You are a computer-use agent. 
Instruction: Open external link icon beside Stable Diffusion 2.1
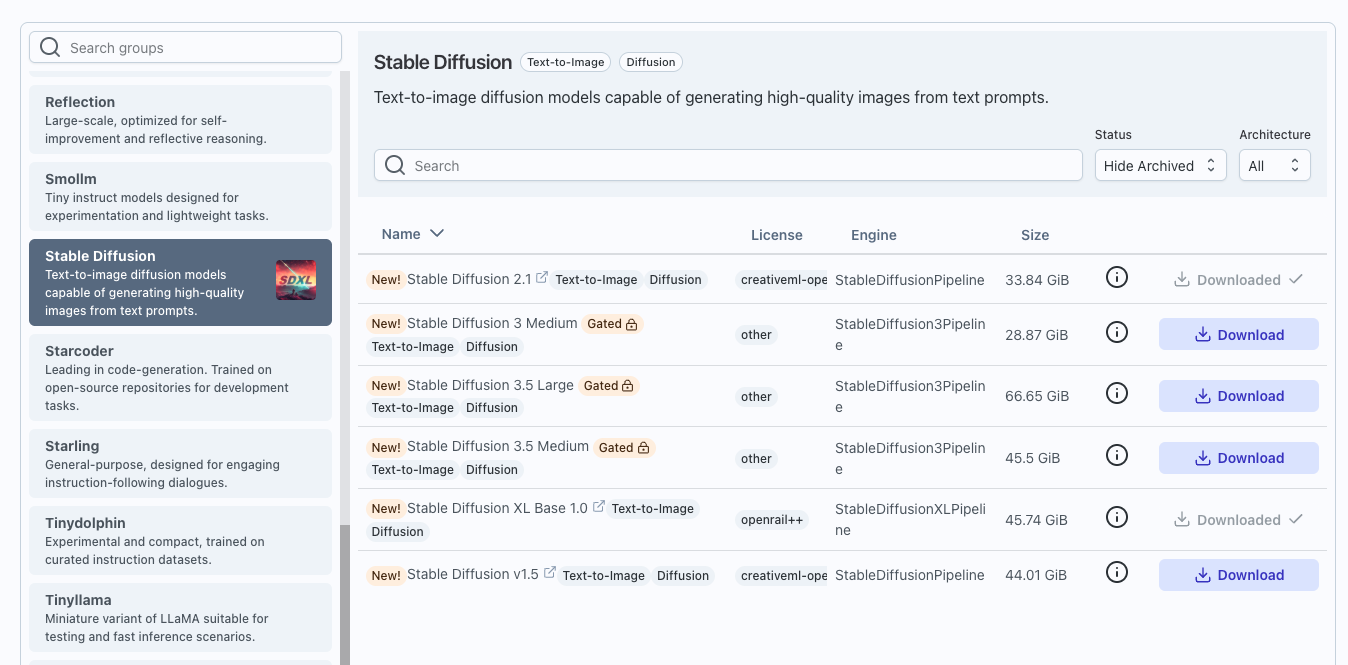click(x=542, y=278)
